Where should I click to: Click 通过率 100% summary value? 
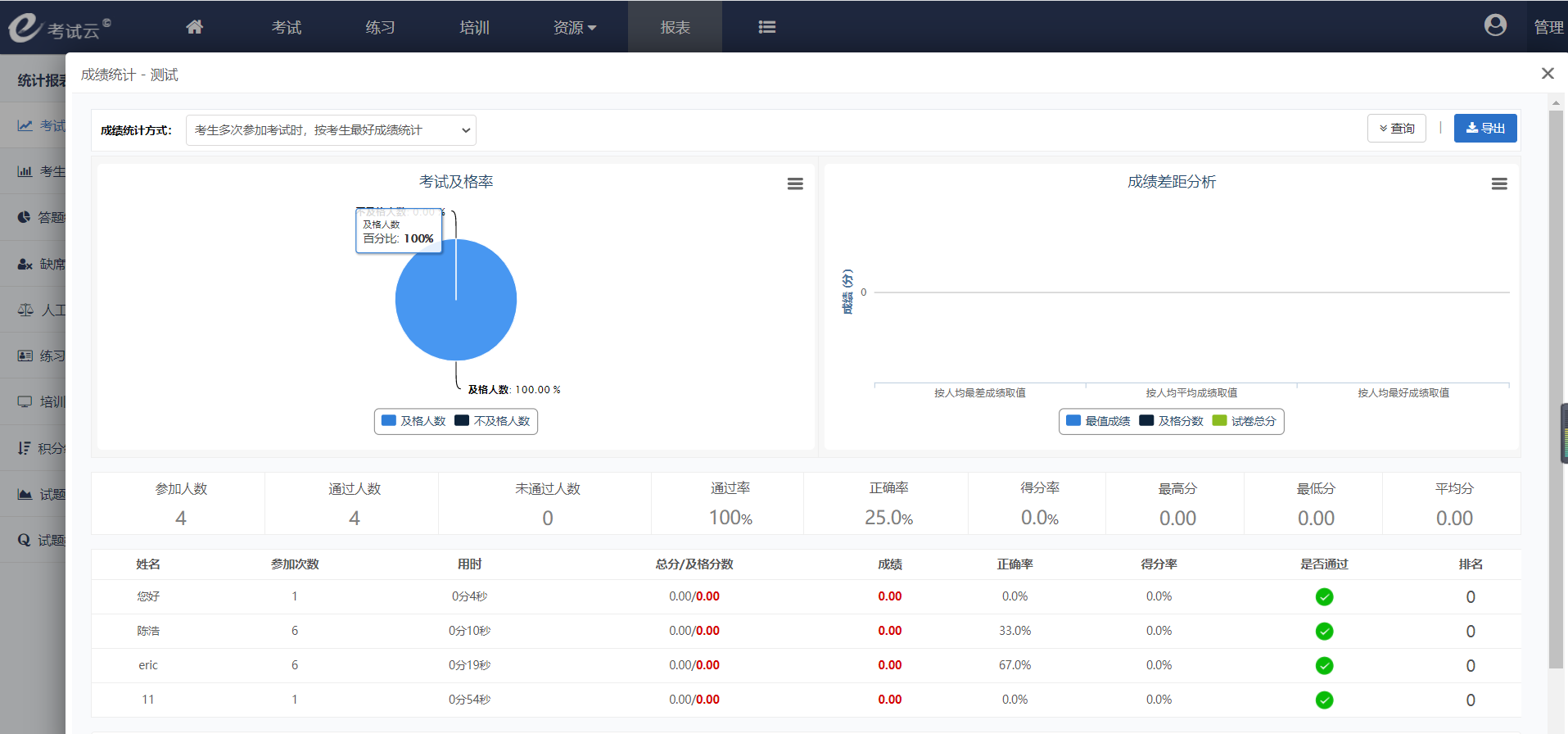coord(730,518)
